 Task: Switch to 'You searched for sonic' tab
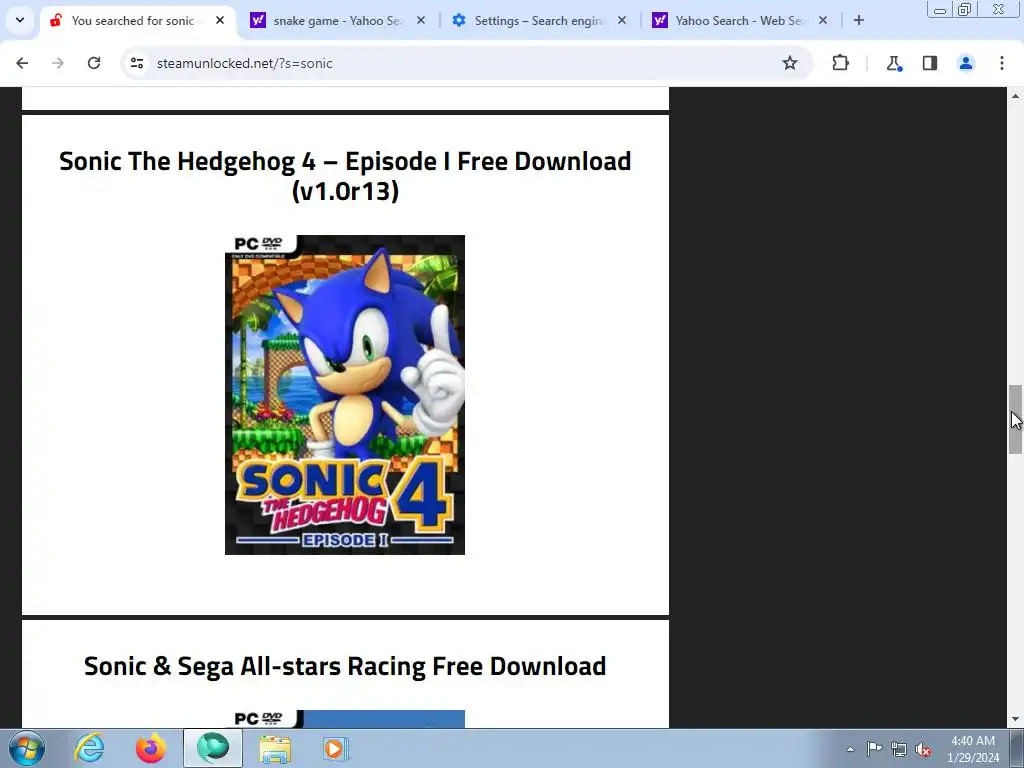[137, 21]
